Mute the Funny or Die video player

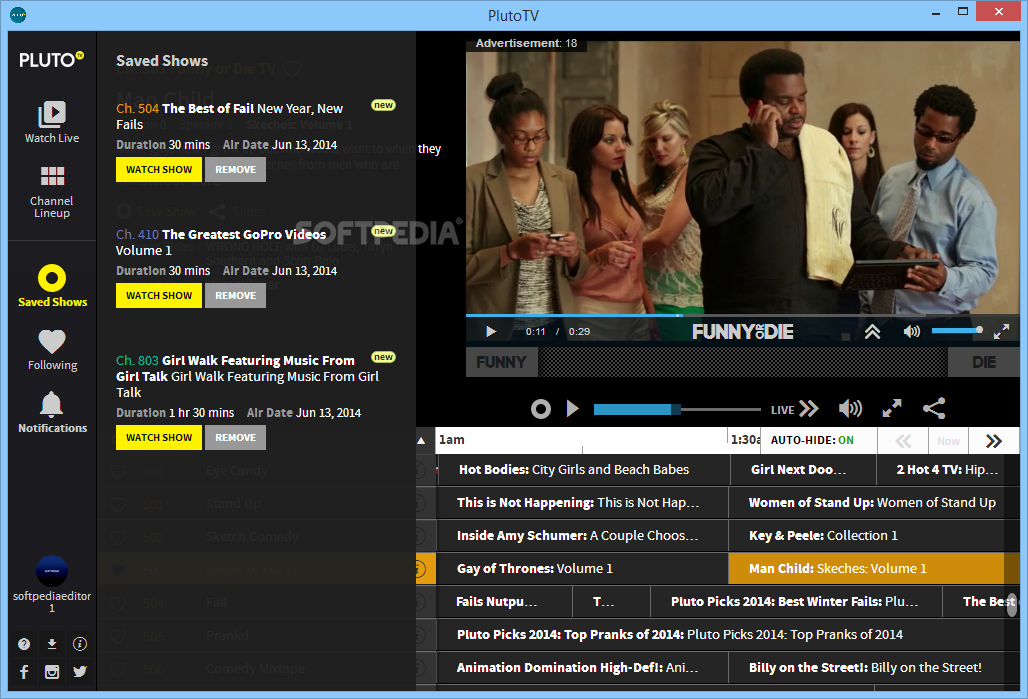pyautogui.click(x=911, y=331)
